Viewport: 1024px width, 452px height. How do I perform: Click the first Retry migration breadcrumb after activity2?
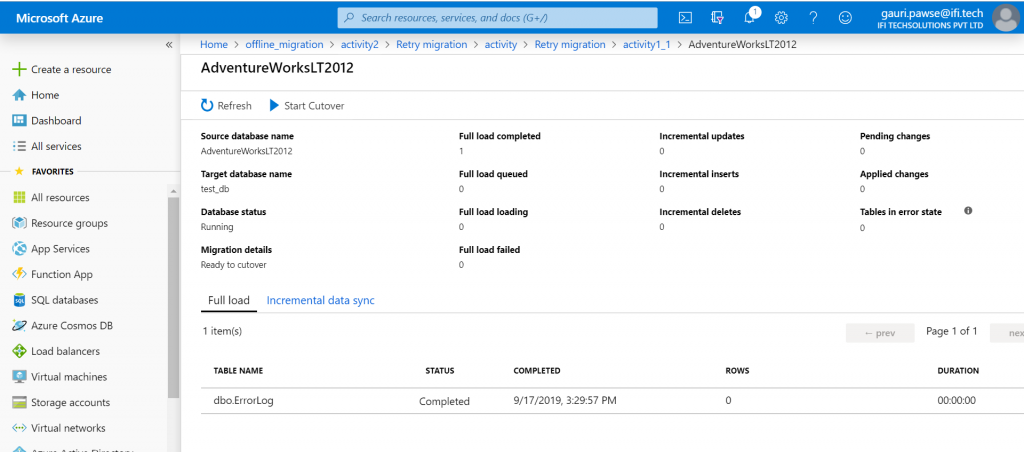(x=432, y=44)
